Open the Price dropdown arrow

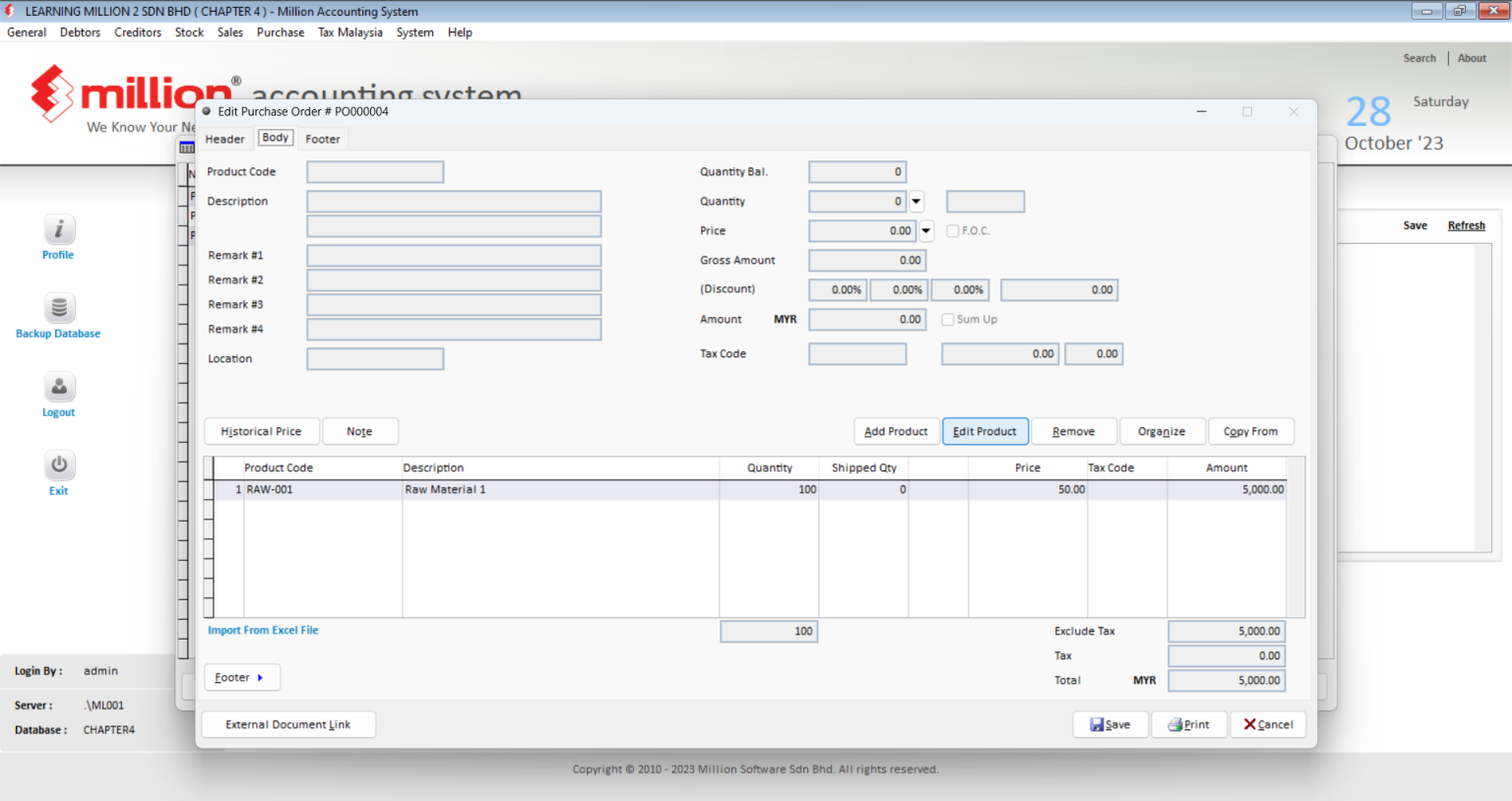(926, 231)
